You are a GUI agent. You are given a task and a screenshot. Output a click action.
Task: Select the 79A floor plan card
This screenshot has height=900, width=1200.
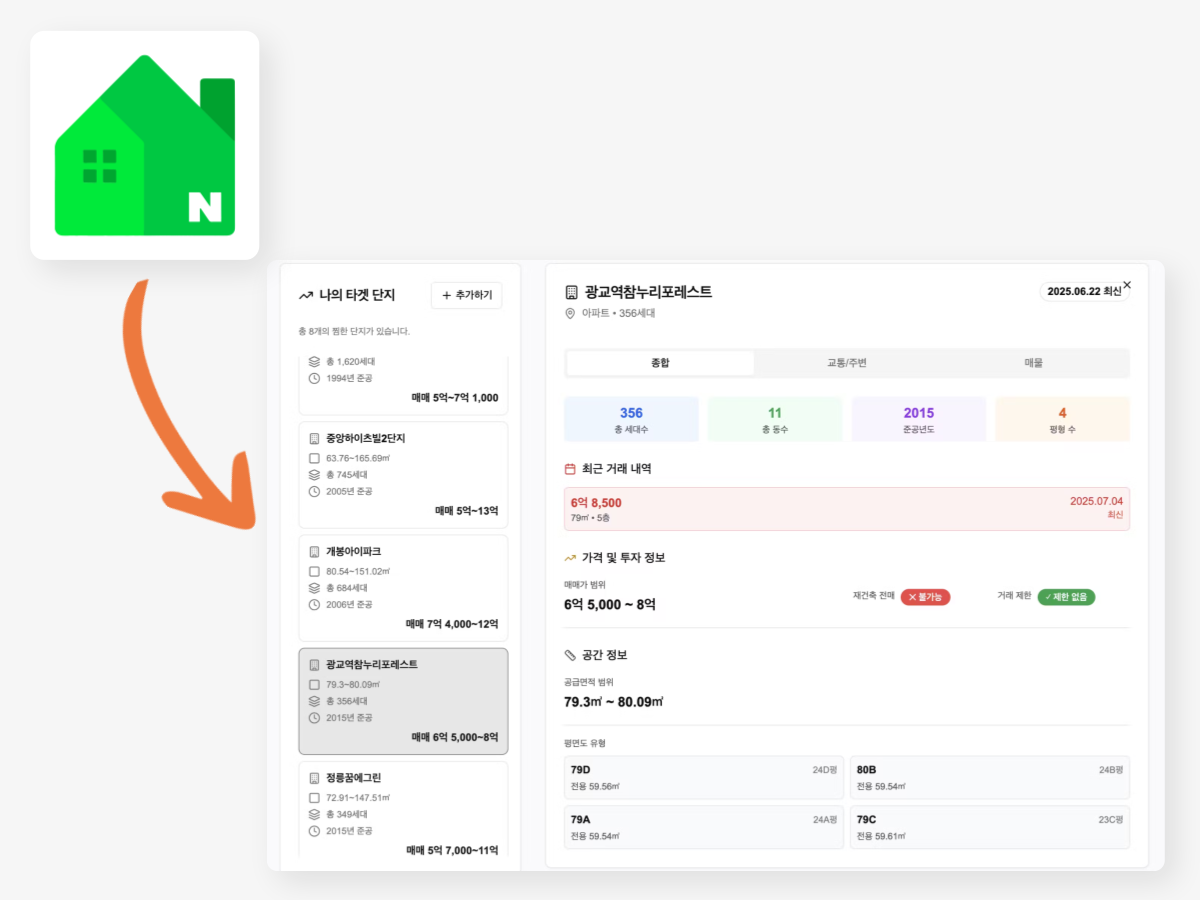coord(704,827)
